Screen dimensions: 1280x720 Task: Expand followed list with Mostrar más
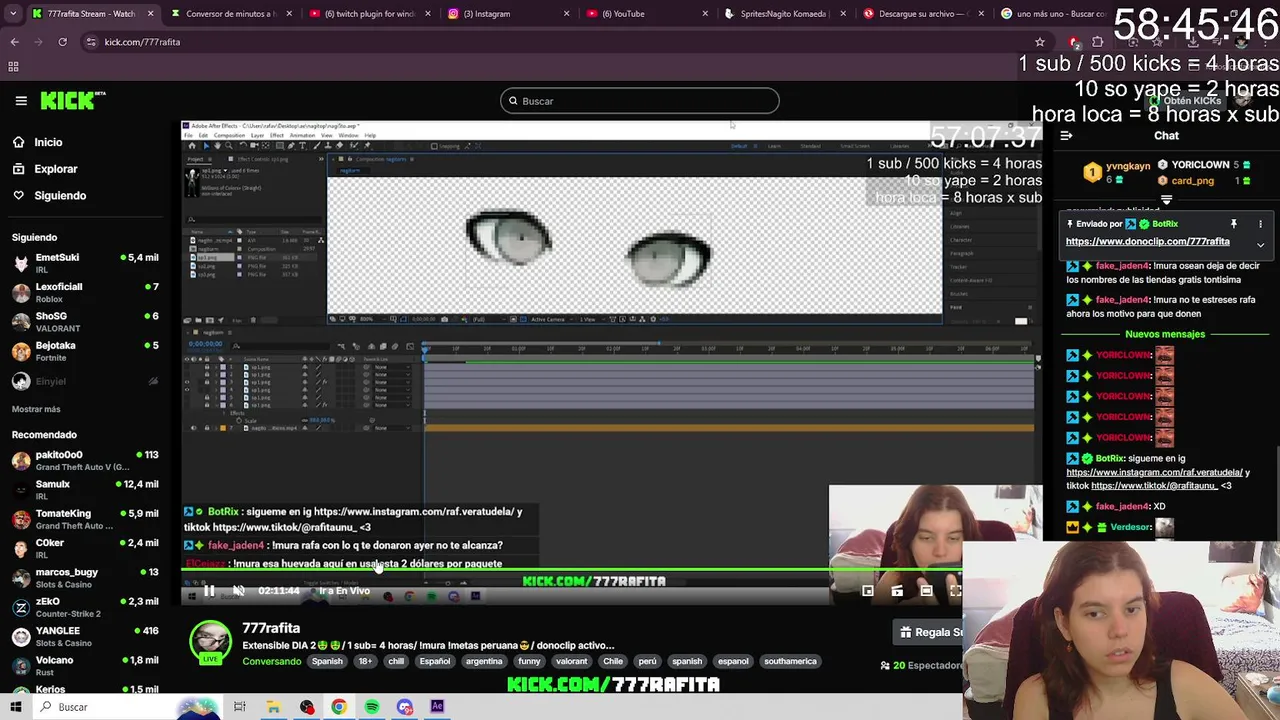[36, 409]
